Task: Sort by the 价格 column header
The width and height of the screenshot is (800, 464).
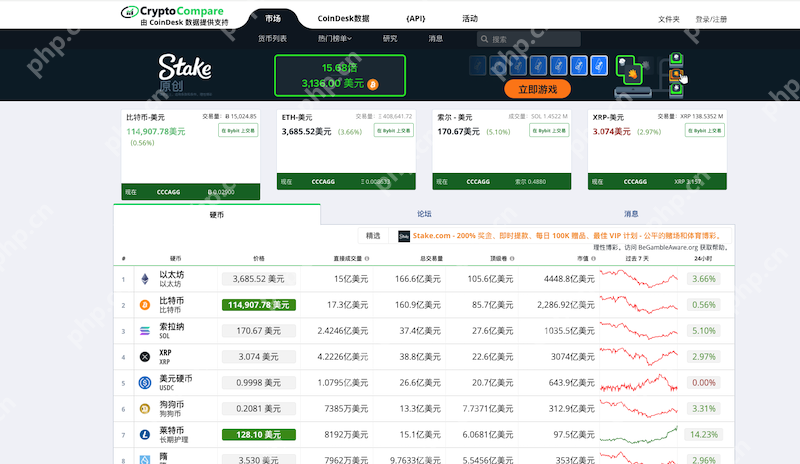Action: point(259,259)
